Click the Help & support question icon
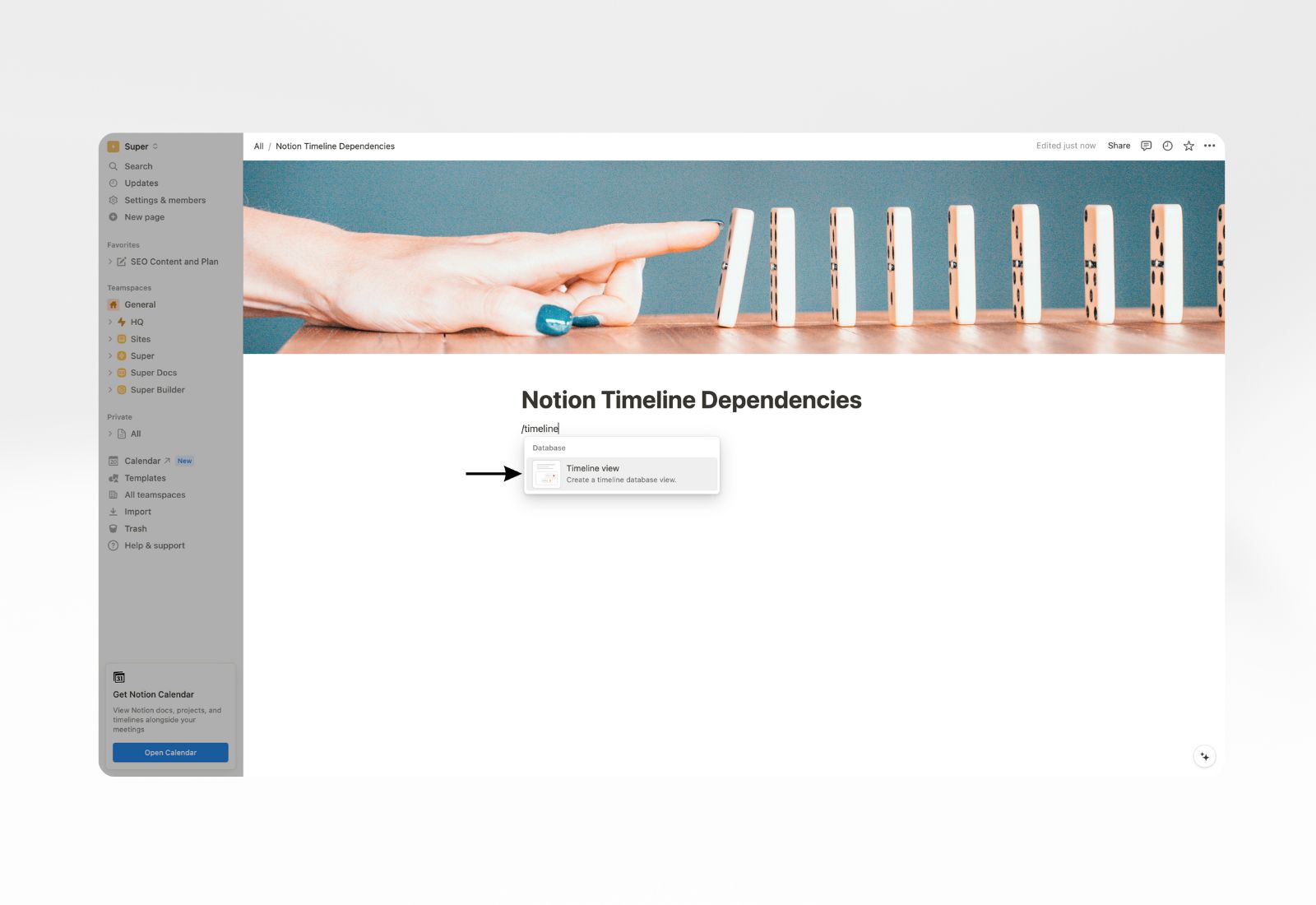This screenshot has width=1316, height=905. pyautogui.click(x=114, y=545)
